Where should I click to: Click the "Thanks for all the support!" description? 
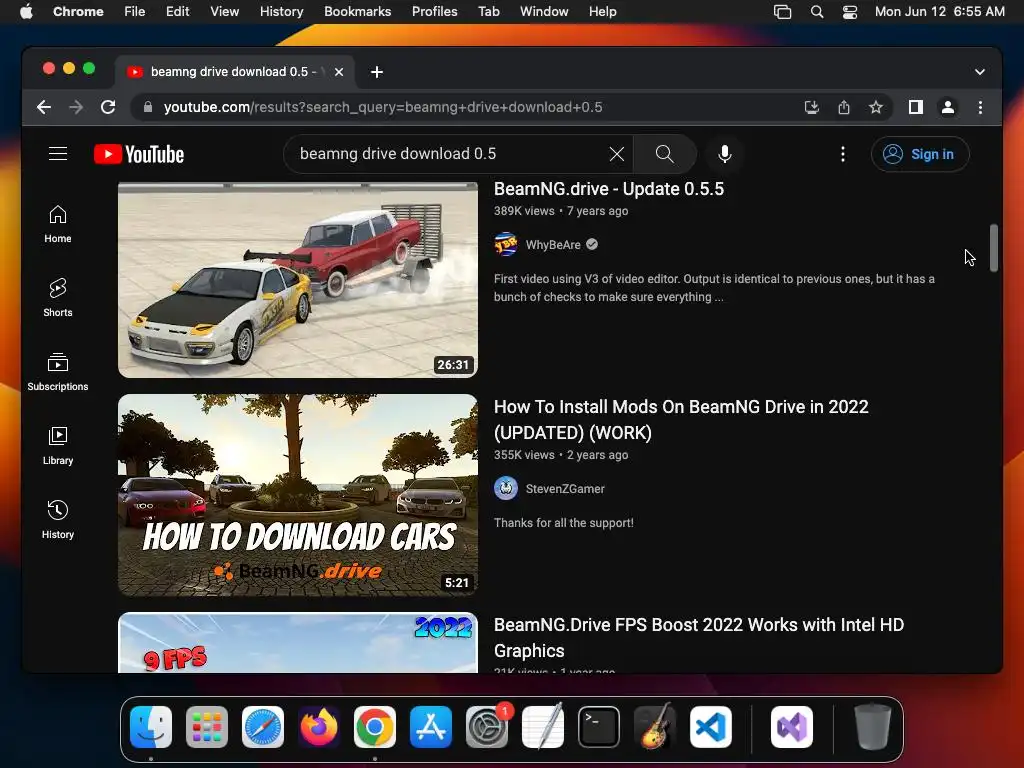click(x=564, y=522)
